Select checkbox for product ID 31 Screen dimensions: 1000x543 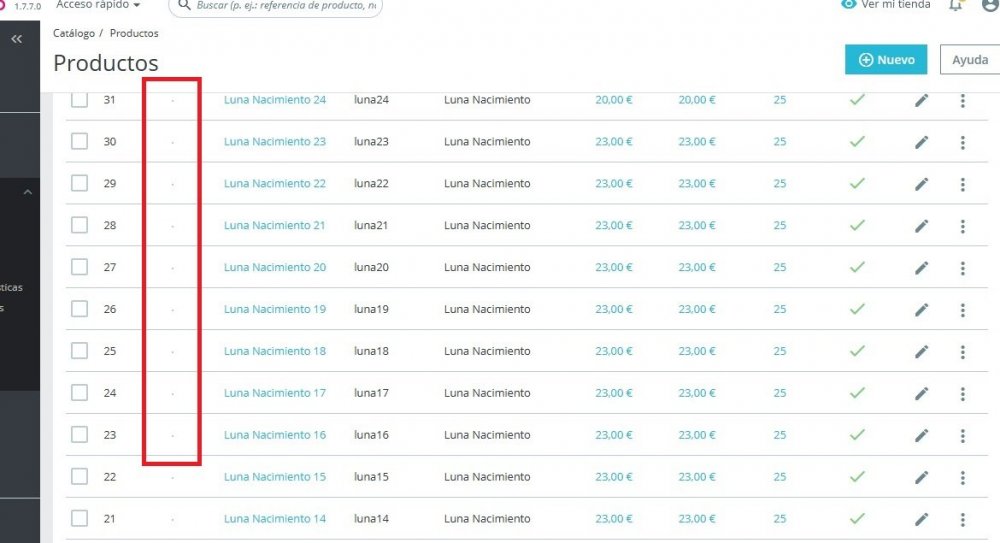point(79,100)
